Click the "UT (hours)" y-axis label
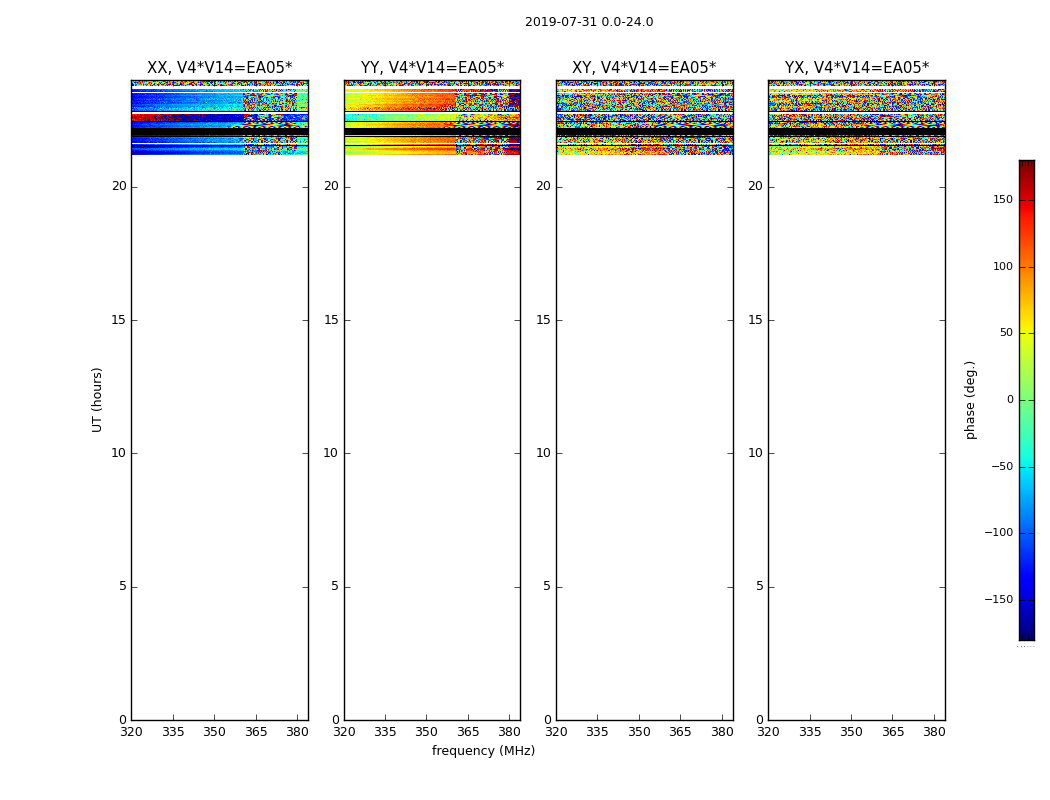This screenshot has height=800, width=1050. [x=97, y=399]
